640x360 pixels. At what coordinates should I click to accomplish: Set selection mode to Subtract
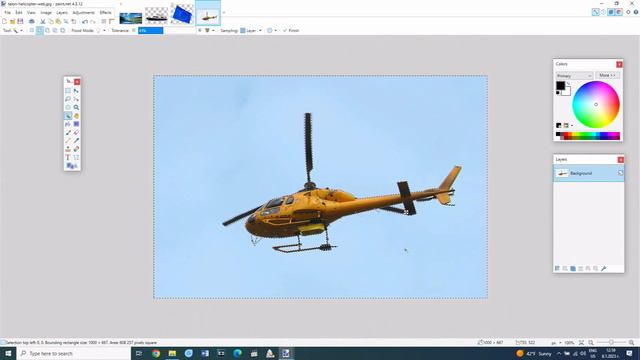click(47, 31)
